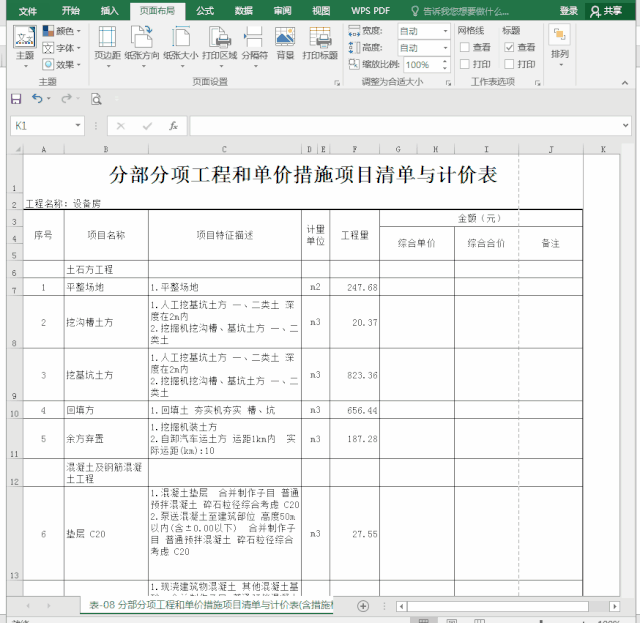640x623 pixels.
Task: Click next sheet navigation arrow
Action: pos(49,606)
